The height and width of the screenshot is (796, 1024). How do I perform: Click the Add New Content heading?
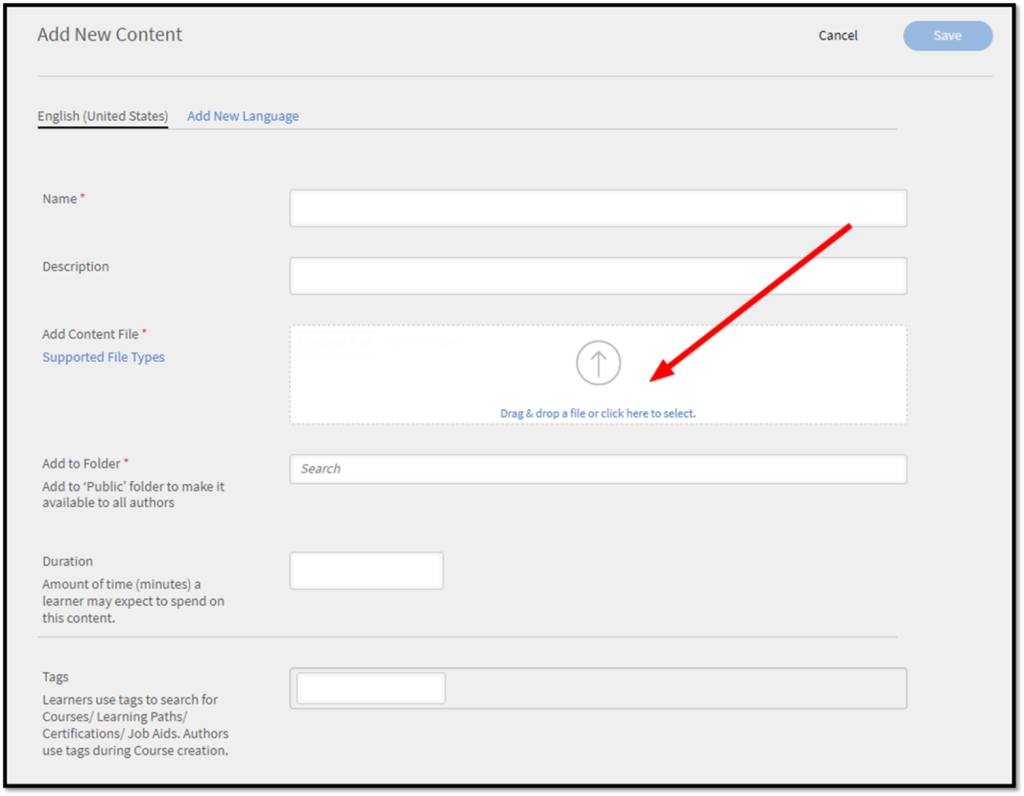(109, 34)
